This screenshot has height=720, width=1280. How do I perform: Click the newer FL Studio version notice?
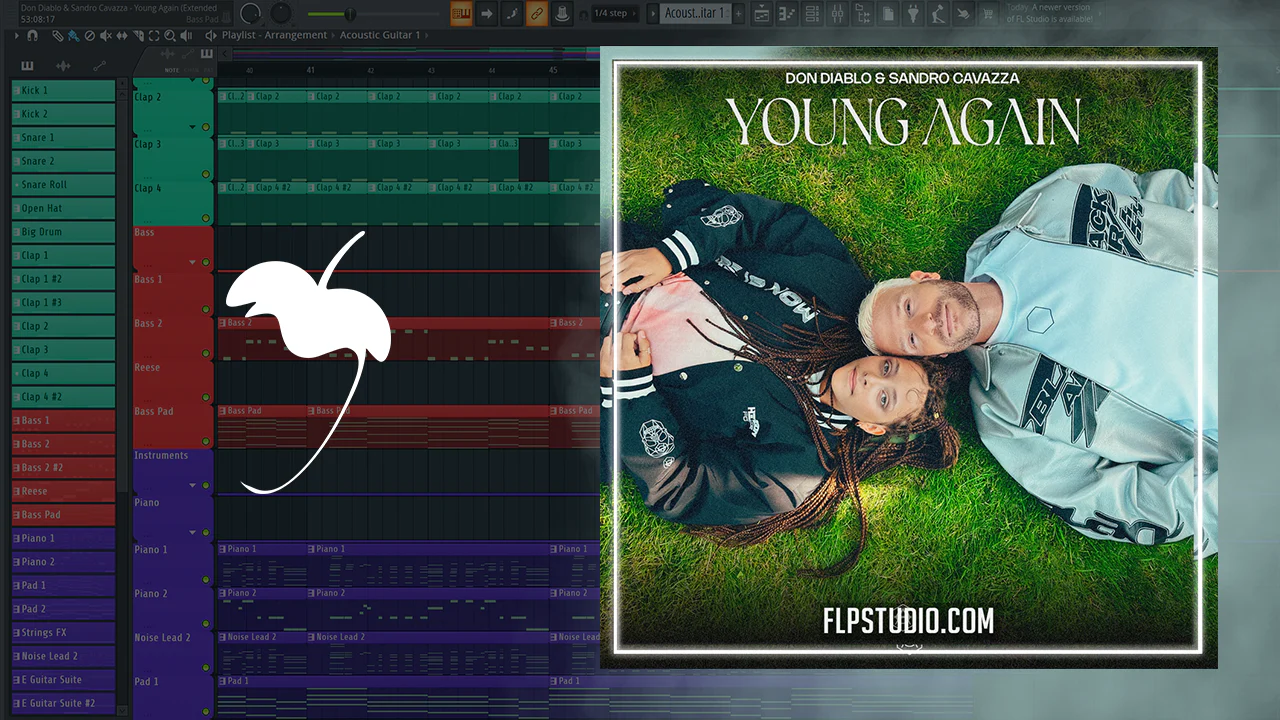(x=1049, y=13)
